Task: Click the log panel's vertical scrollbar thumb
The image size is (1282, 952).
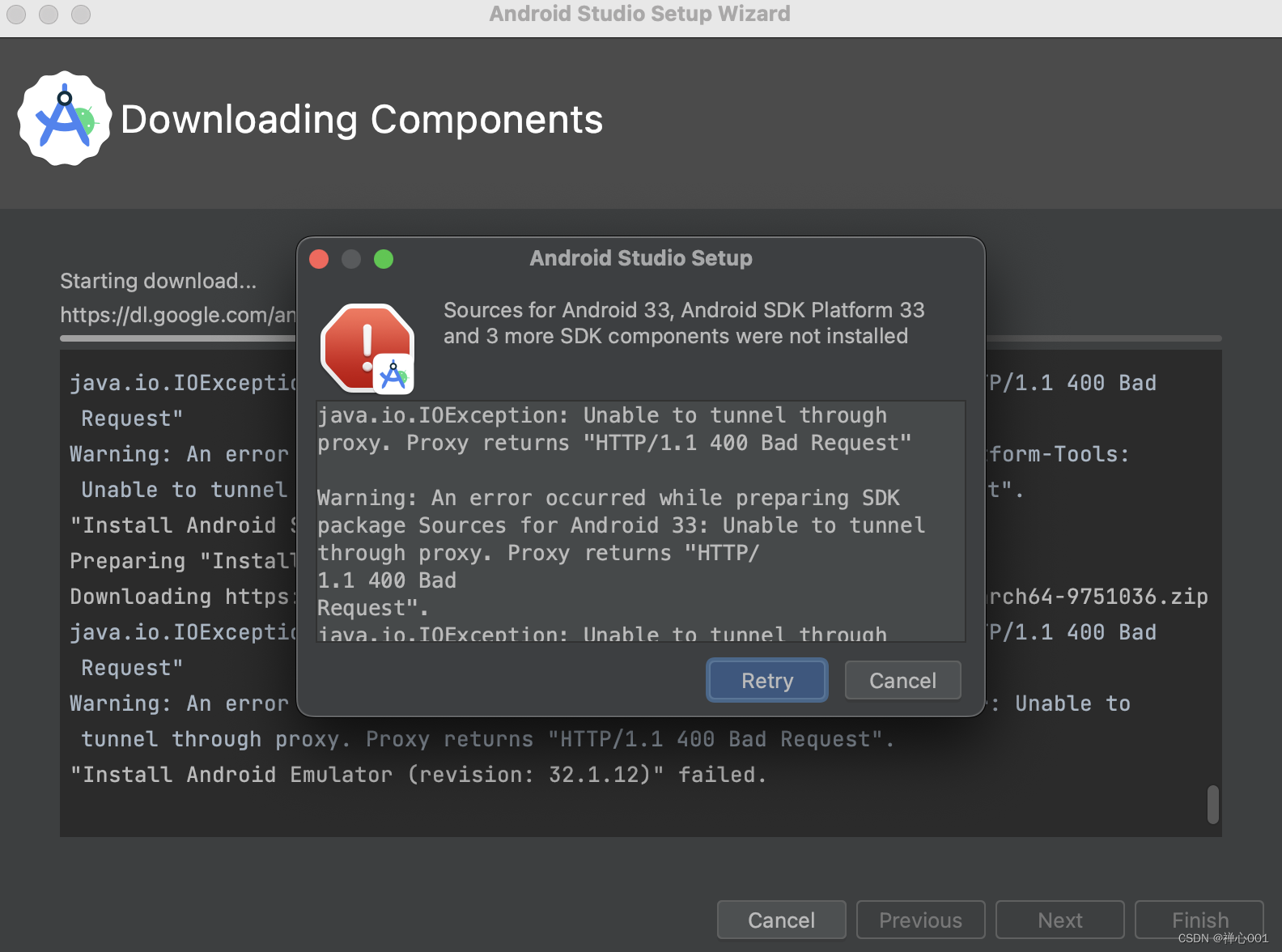Action: click(1212, 804)
